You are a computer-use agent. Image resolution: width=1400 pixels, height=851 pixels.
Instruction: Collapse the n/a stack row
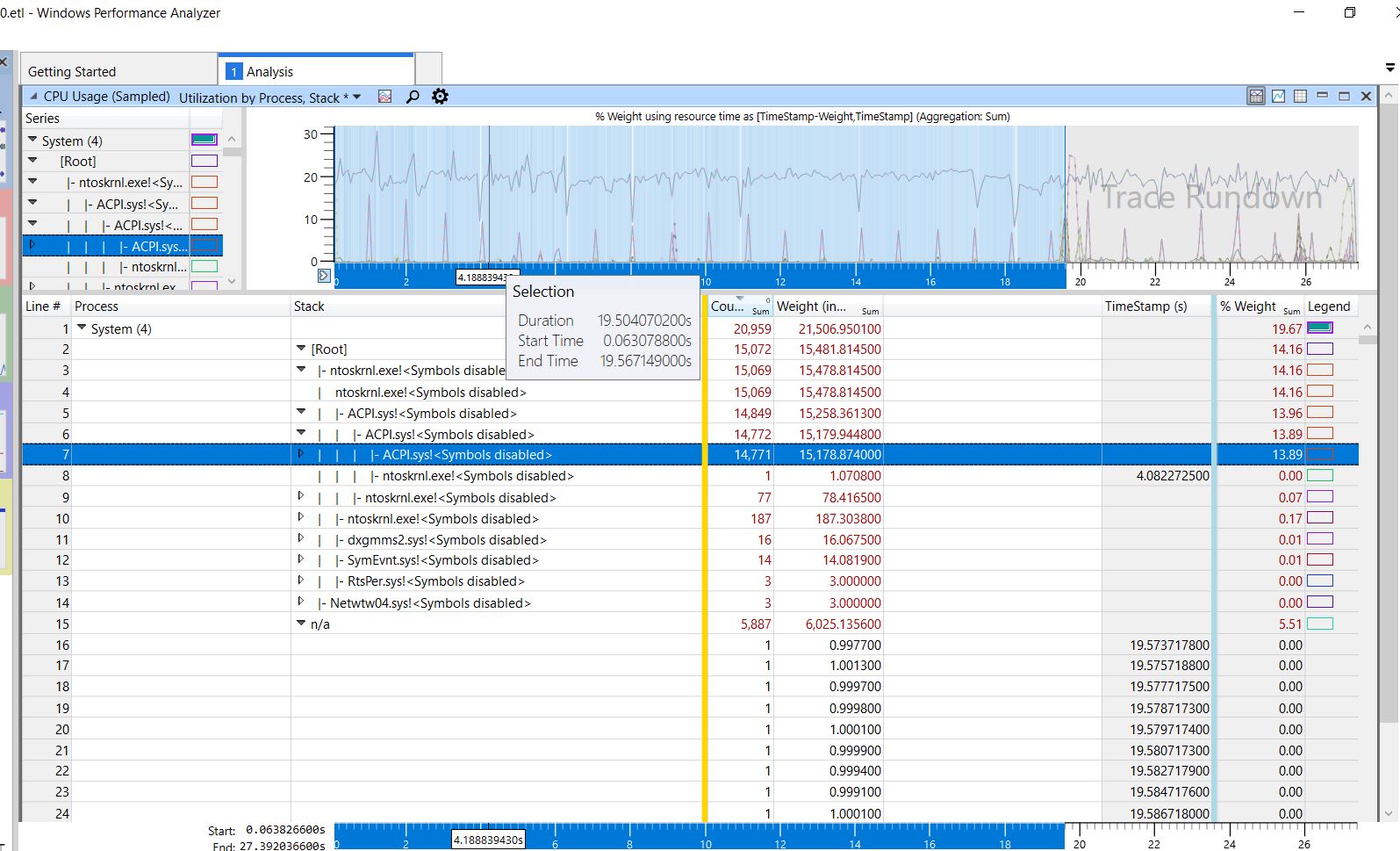[301, 623]
